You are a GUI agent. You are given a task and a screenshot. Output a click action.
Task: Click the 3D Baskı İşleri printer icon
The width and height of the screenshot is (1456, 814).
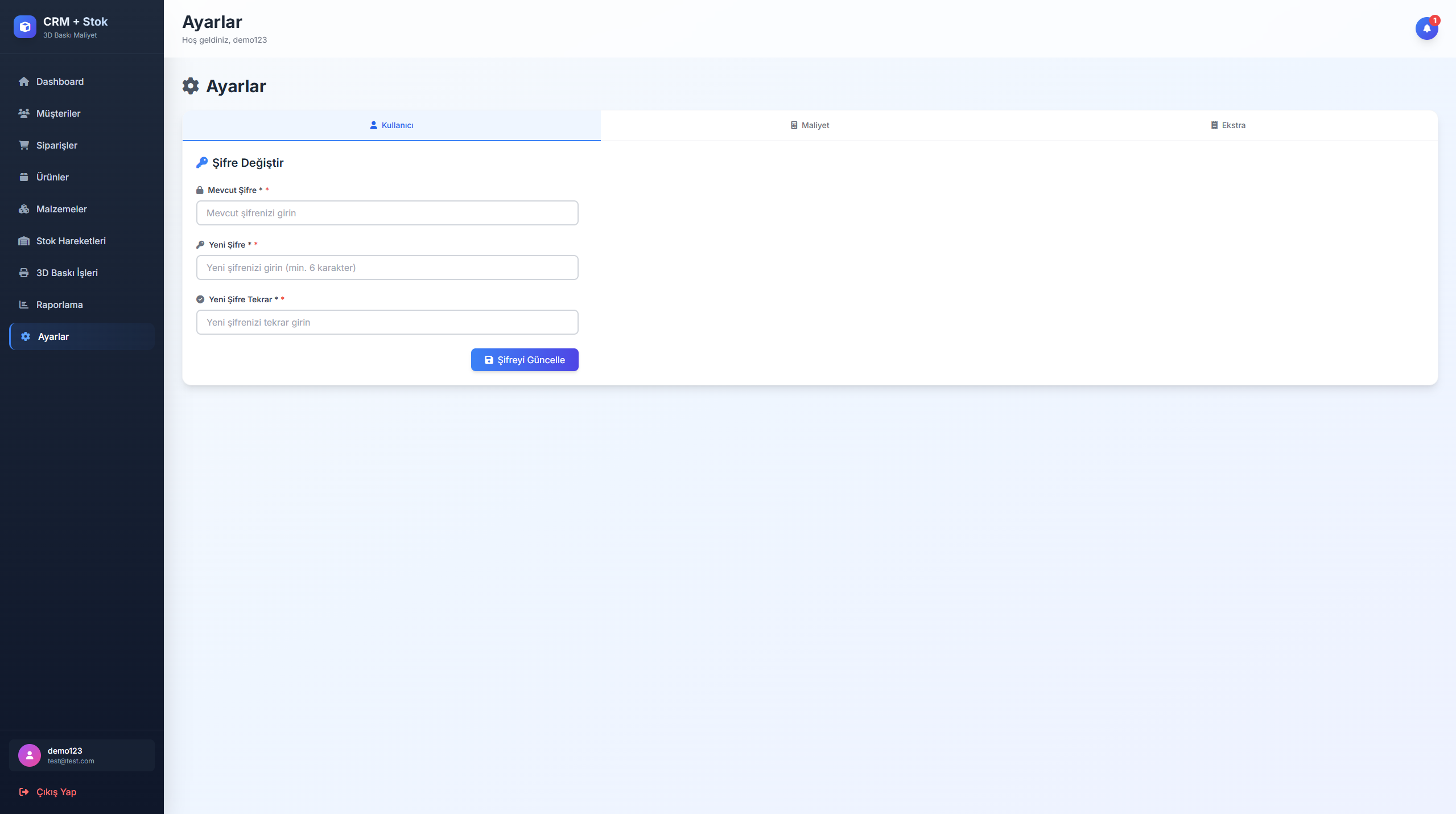pyautogui.click(x=24, y=273)
